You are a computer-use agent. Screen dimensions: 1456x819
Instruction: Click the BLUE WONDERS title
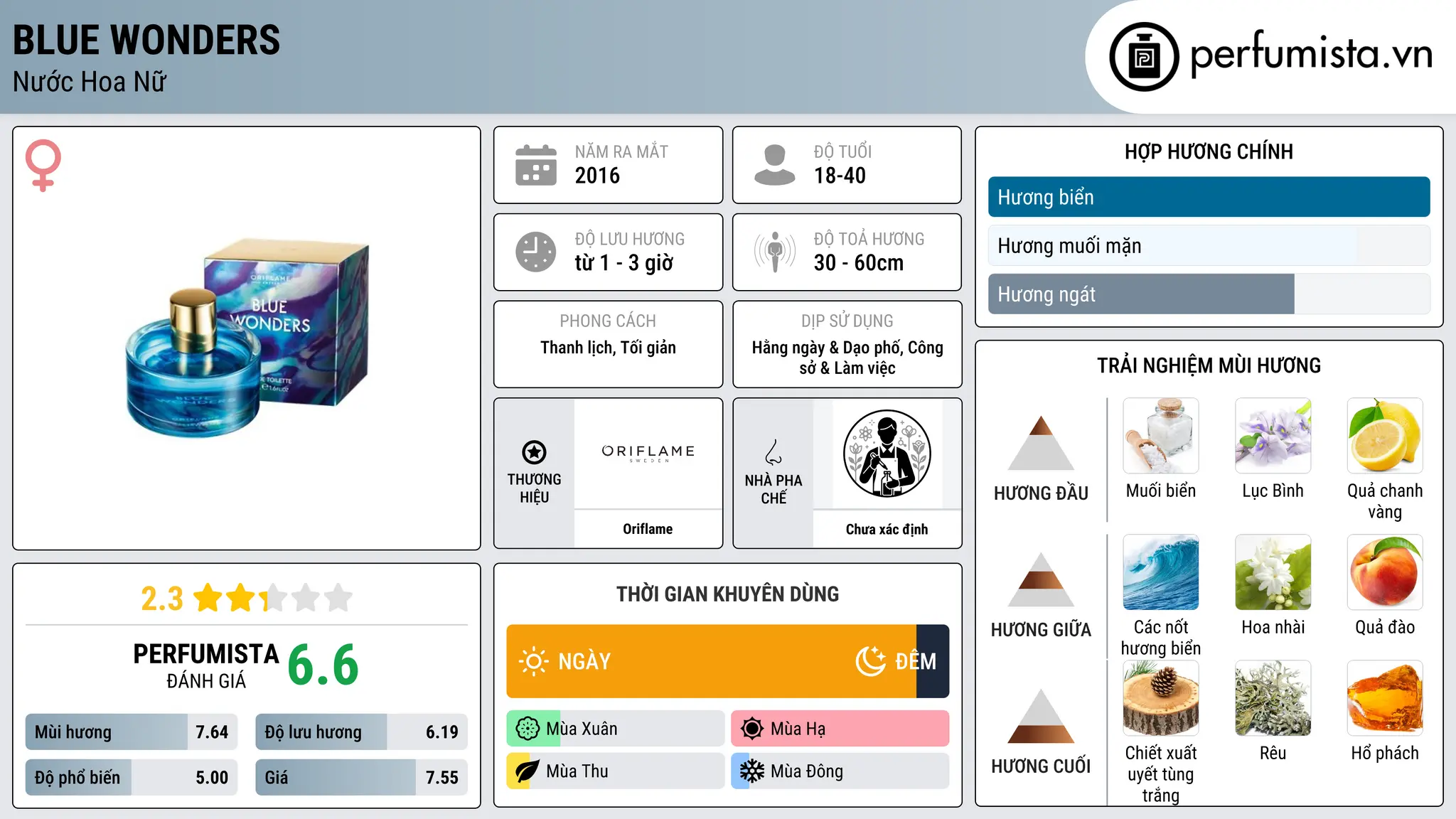click(x=146, y=40)
